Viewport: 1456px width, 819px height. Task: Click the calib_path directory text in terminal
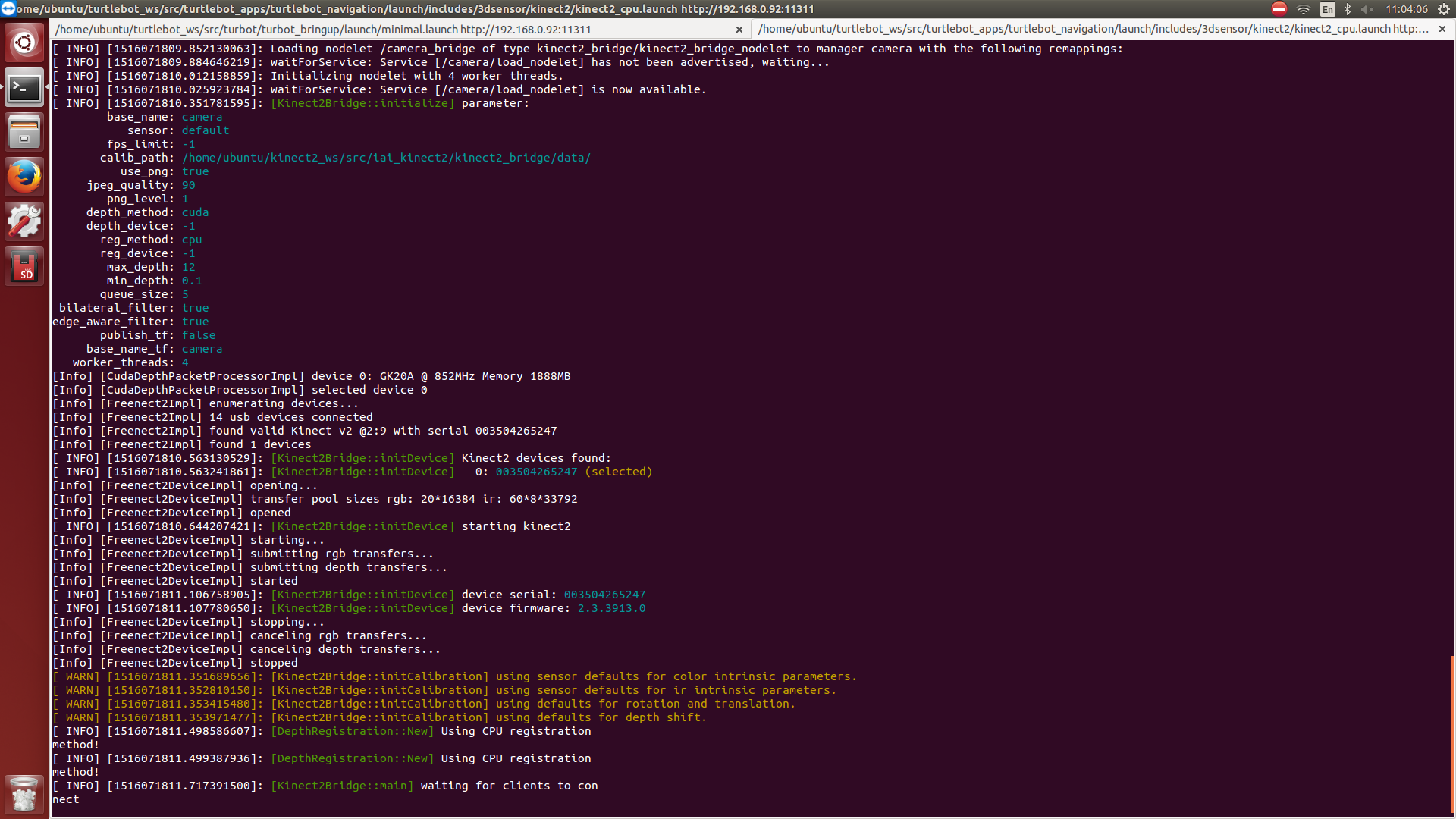(386, 158)
